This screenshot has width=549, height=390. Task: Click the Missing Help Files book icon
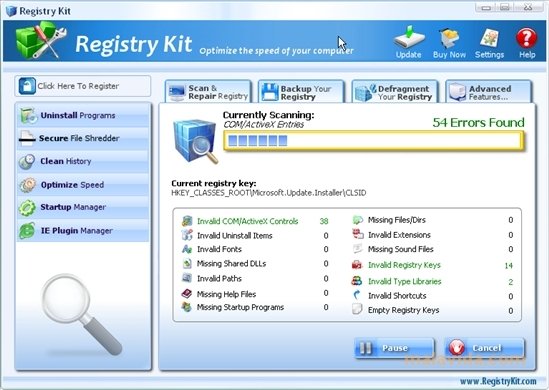tap(187, 293)
